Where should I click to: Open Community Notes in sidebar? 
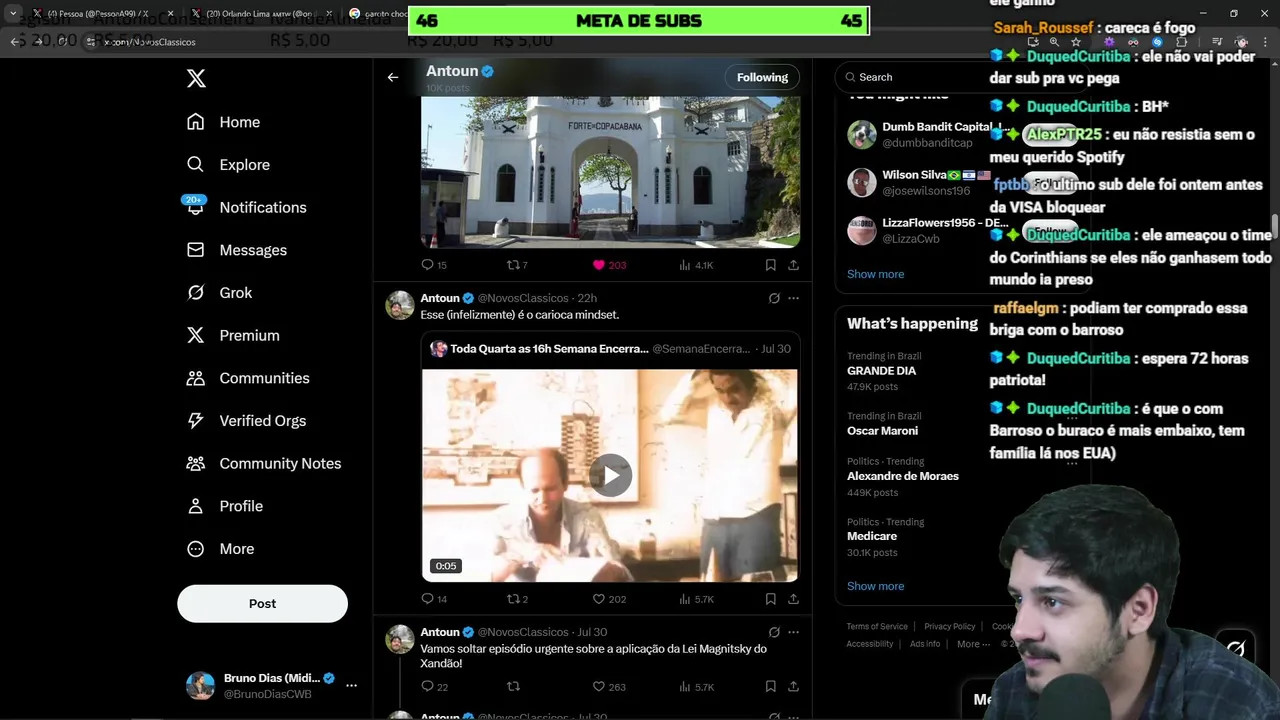click(265, 464)
